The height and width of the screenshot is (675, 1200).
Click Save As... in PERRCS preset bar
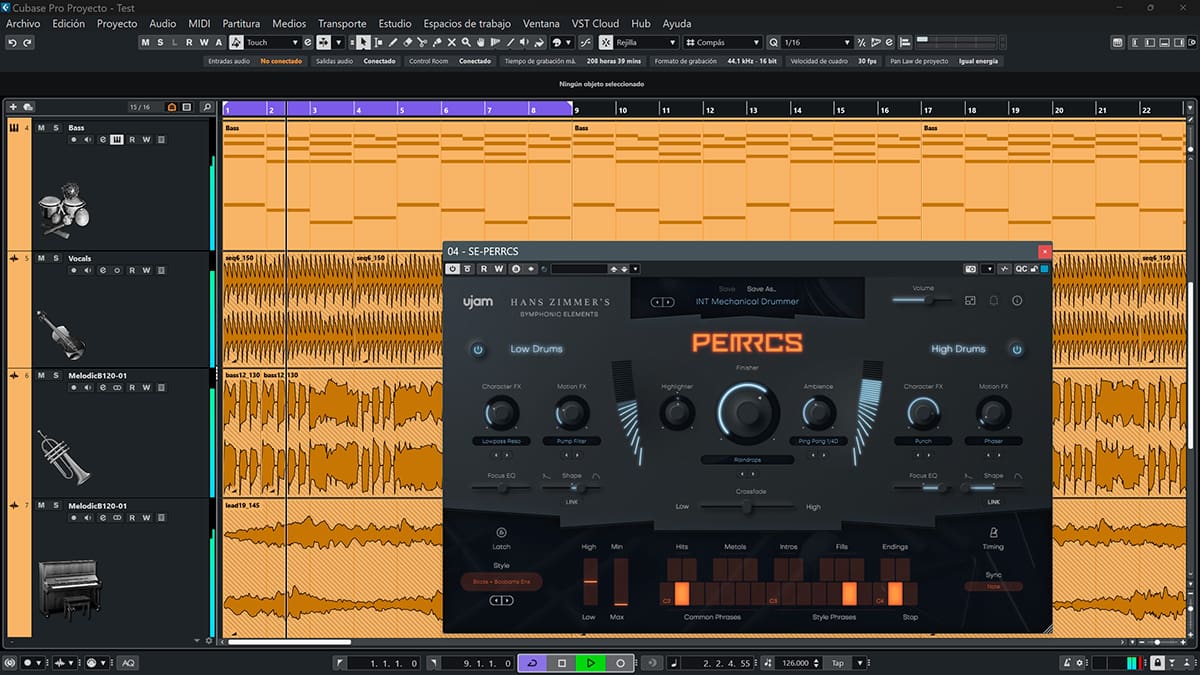[x=762, y=289]
